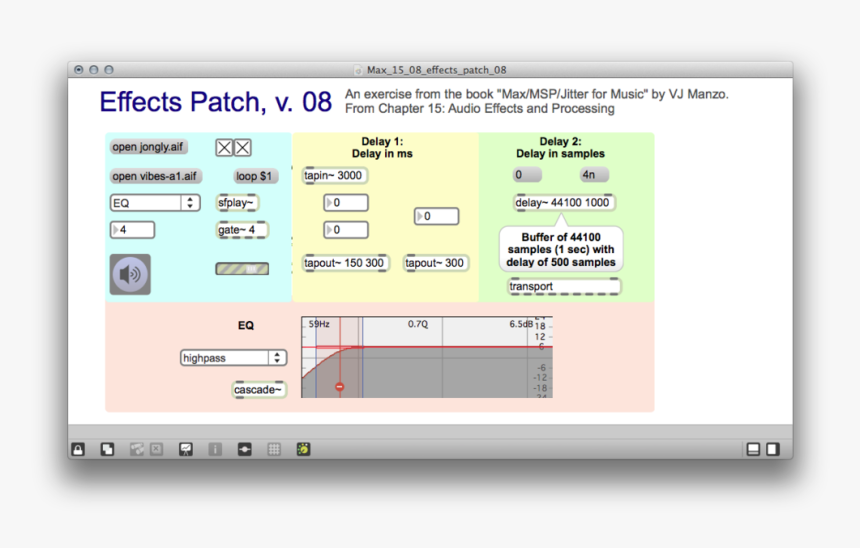
Task: Click the transport object
Action: click(x=563, y=286)
